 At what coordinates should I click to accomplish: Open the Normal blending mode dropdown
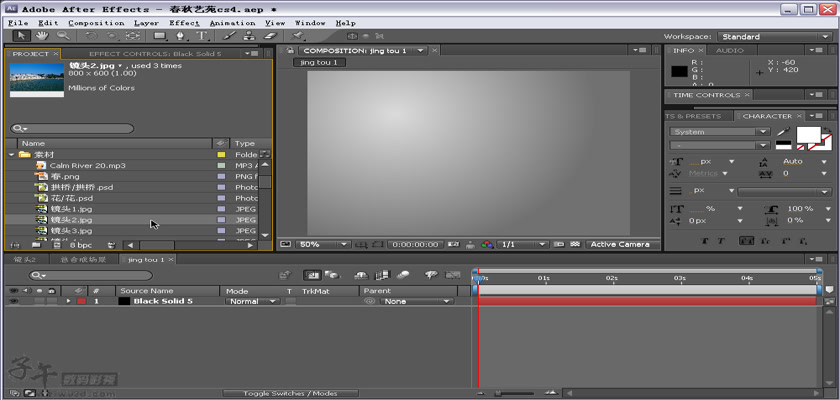(252, 301)
